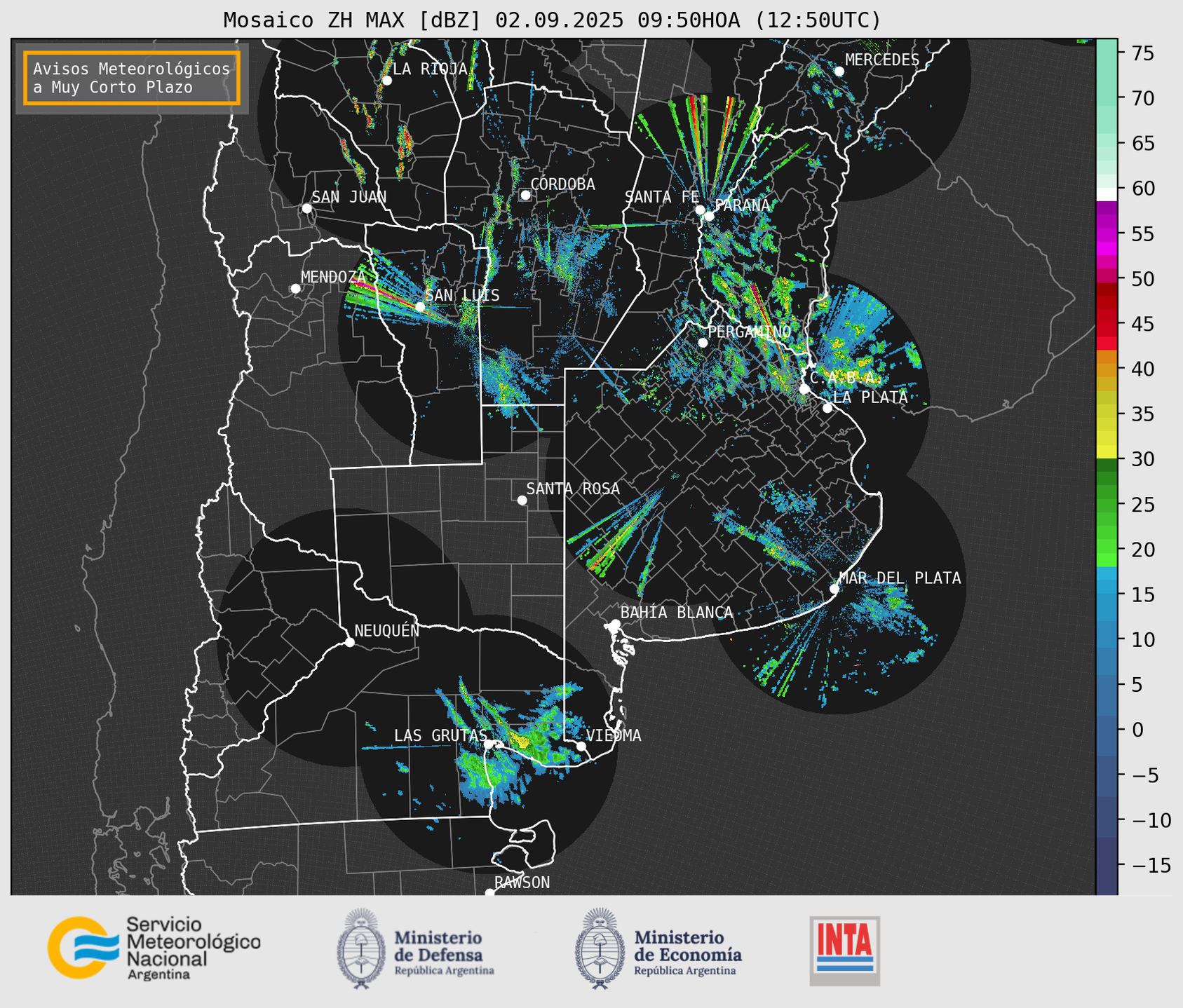The height and width of the screenshot is (1008, 1183).
Task: Click the Las Grutas marker dot
Action: [489, 744]
